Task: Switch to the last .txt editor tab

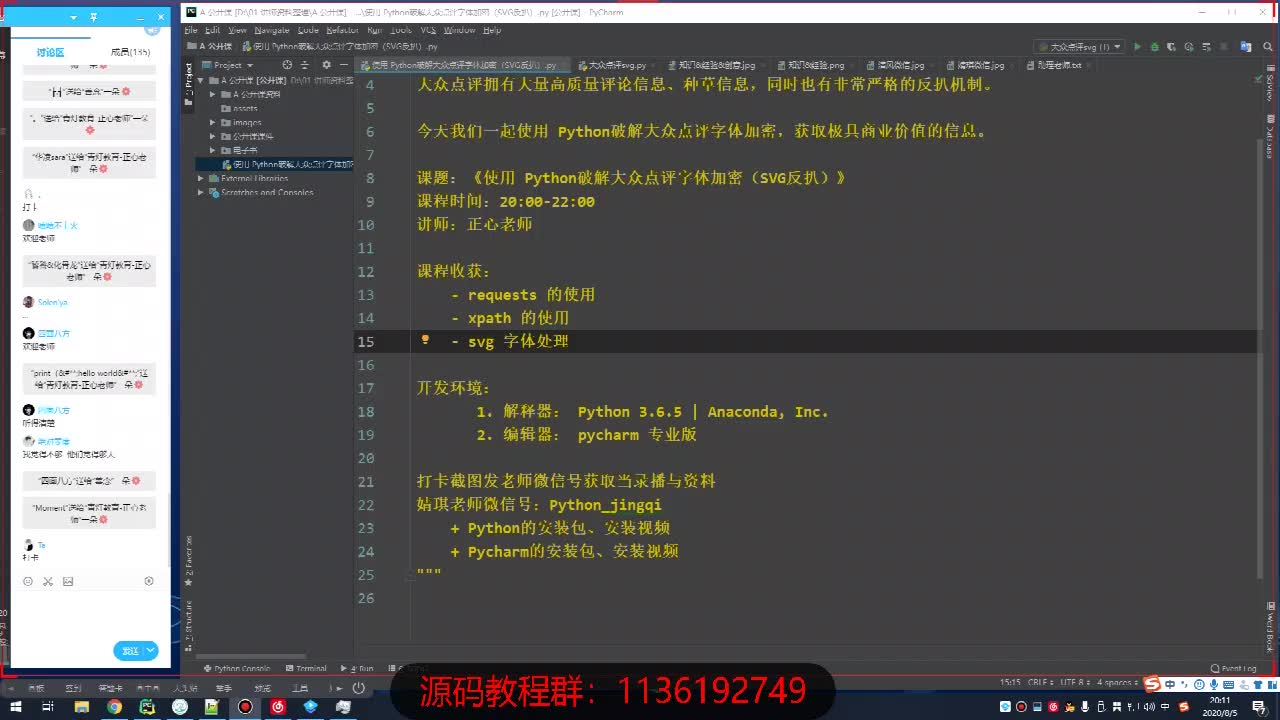Action: coord(1058,65)
